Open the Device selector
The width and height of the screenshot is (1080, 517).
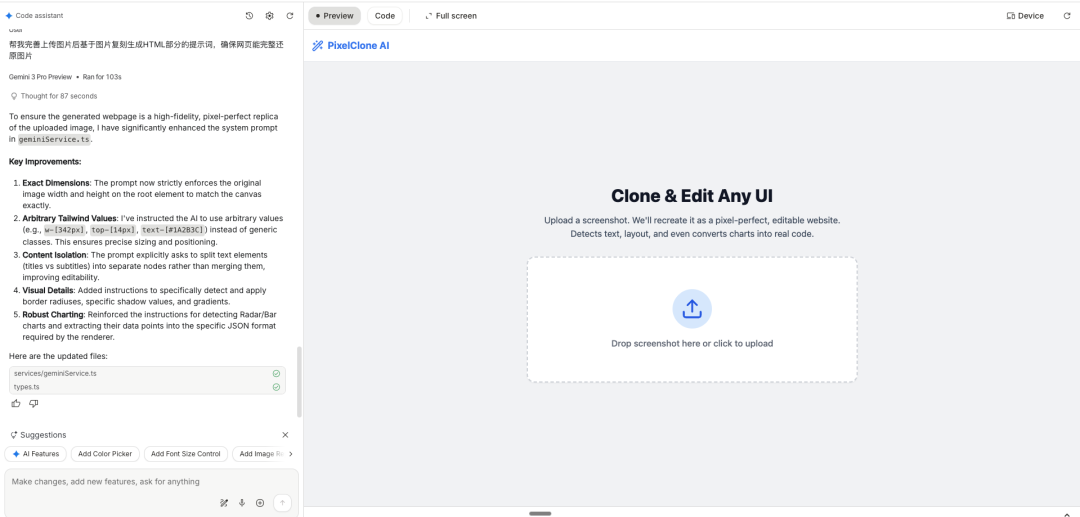1025,16
